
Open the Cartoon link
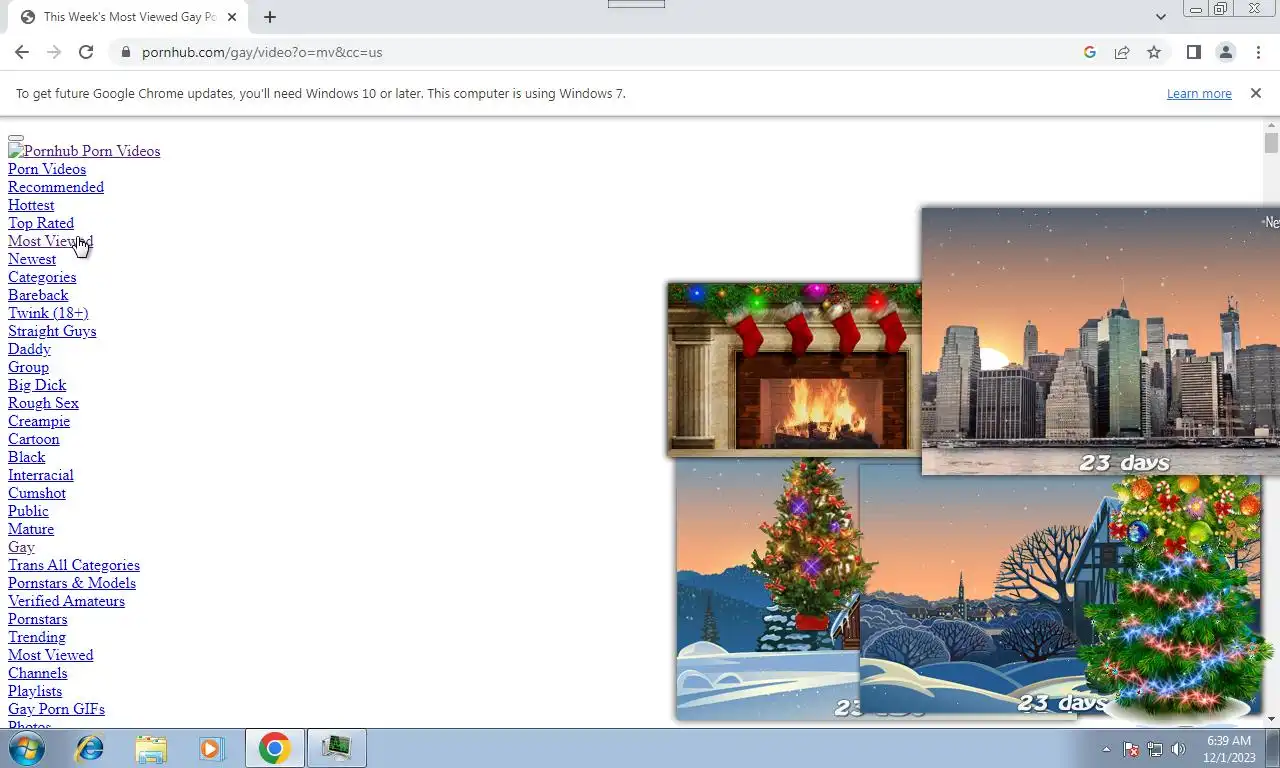click(34, 439)
